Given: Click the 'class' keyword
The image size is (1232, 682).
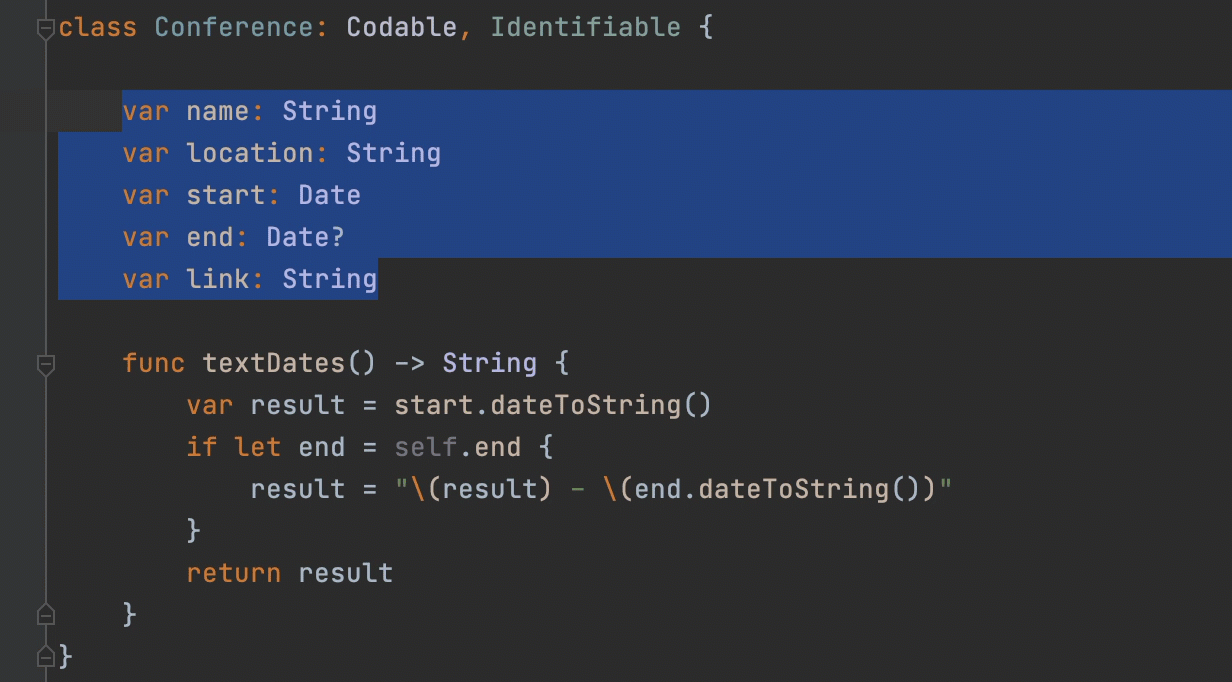Looking at the screenshot, I should coord(97,27).
